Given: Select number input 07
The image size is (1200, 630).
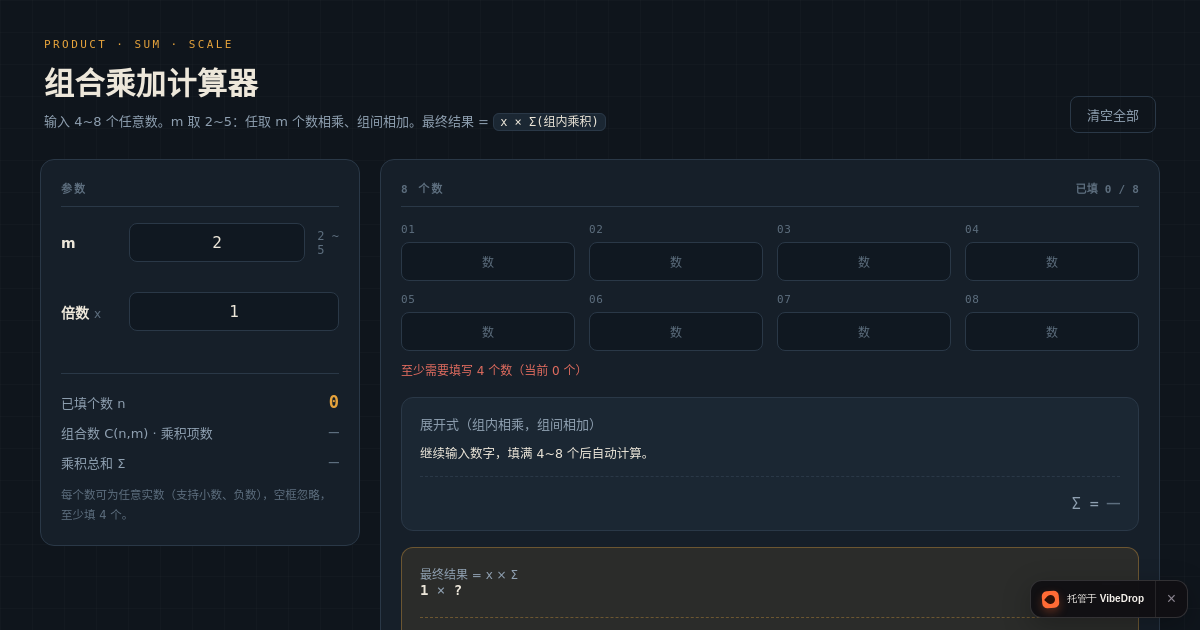Looking at the screenshot, I should tap(864, 332).
